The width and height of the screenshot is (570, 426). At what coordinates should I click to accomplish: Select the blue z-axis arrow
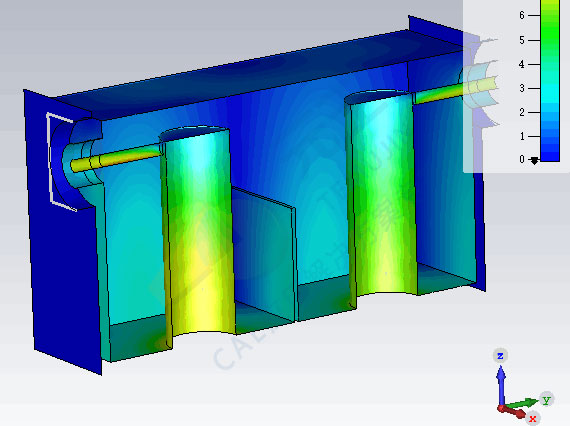(x=501, y=386)
